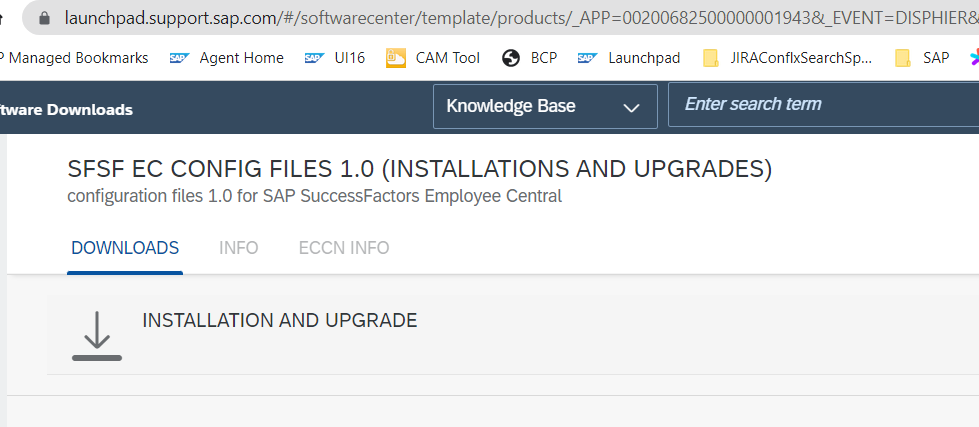Open the BCP globe bookmark
This screenshot has height=427, width=979.
(511, 58)
